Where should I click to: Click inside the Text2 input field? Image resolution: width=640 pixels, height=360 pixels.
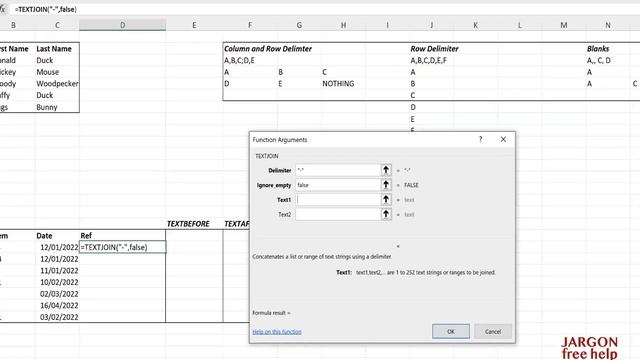(x=338, y=214)
